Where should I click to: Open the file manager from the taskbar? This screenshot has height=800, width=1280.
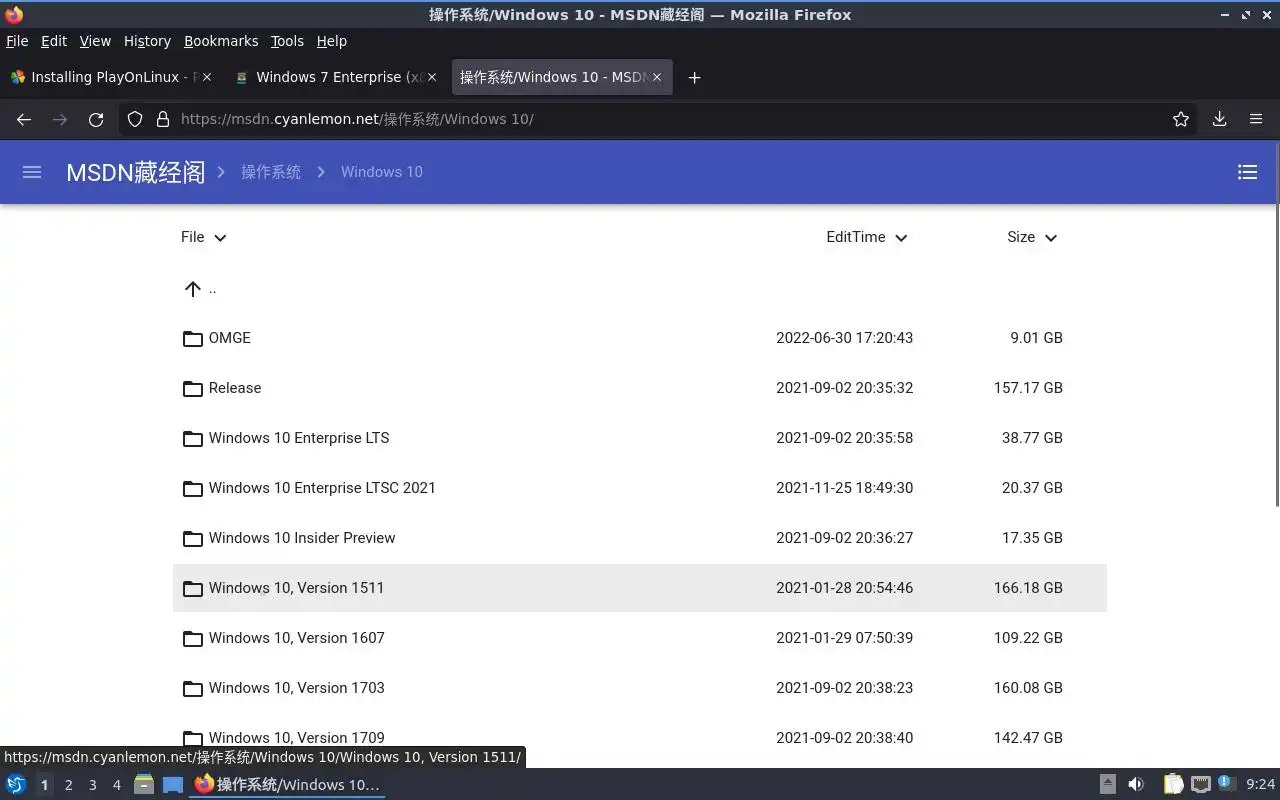click(144, 785)
